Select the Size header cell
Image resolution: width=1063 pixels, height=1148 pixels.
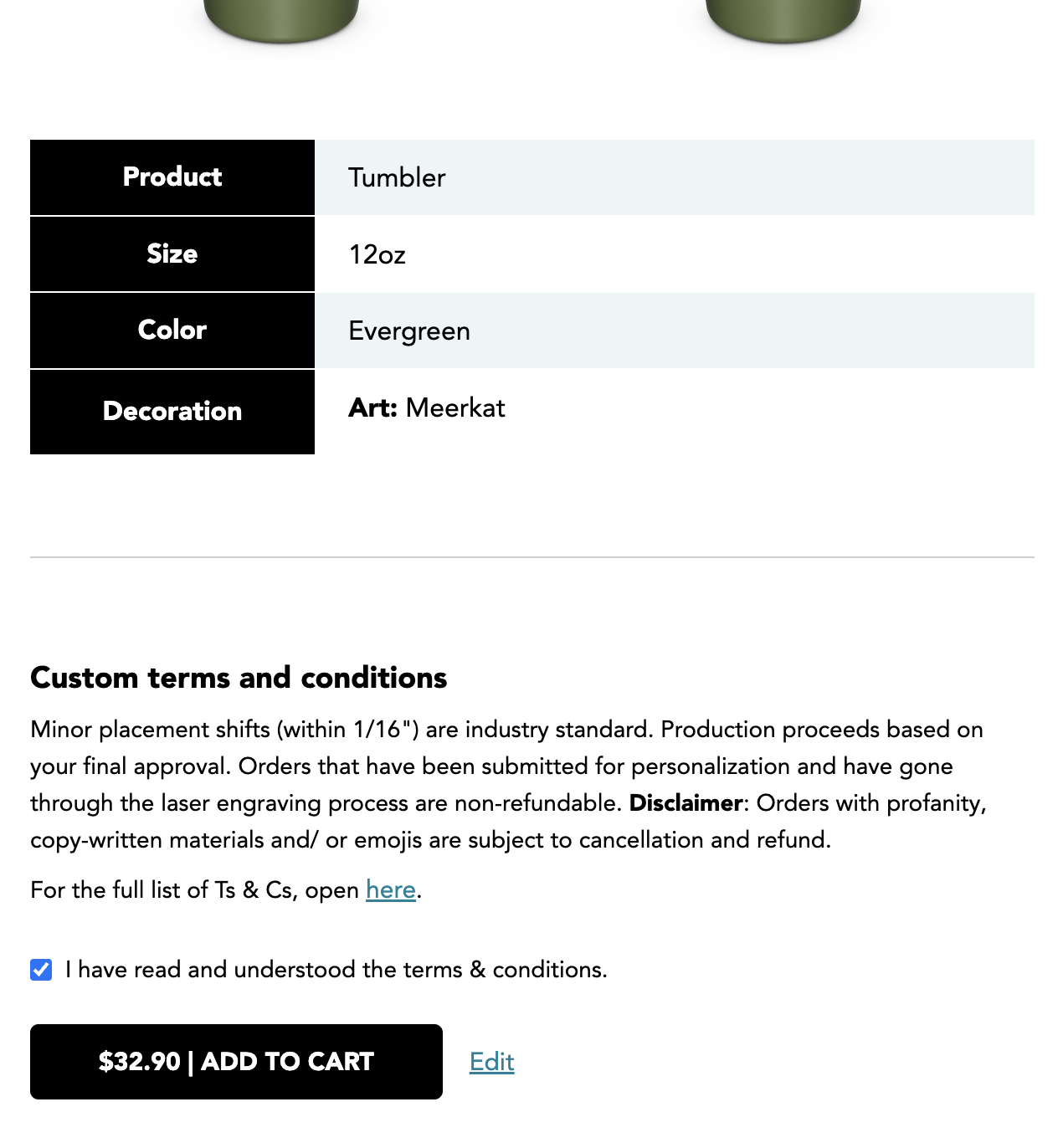pyautogui.click(x=172, y=254)
